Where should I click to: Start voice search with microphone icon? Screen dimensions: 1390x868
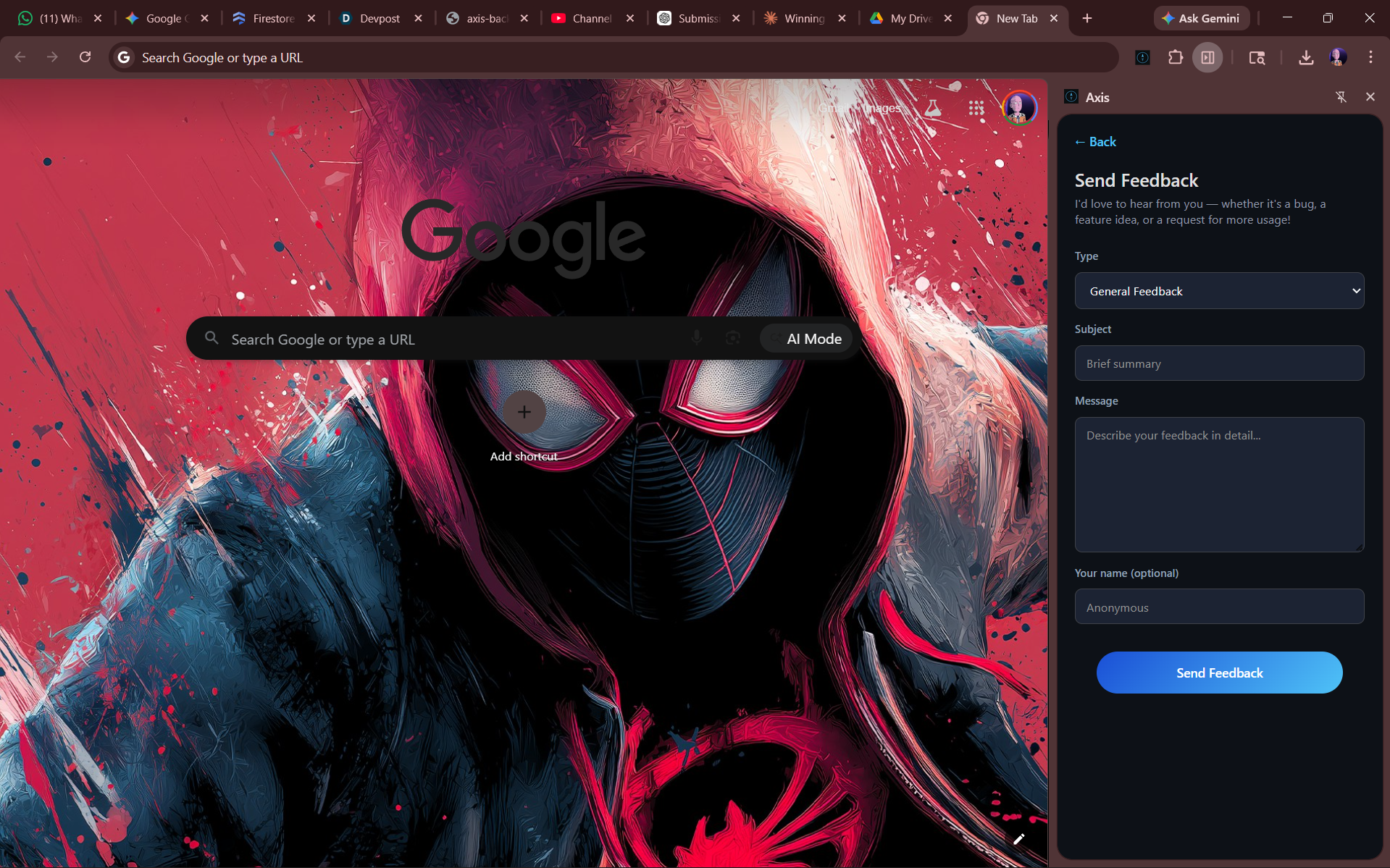tap(696, 338)
